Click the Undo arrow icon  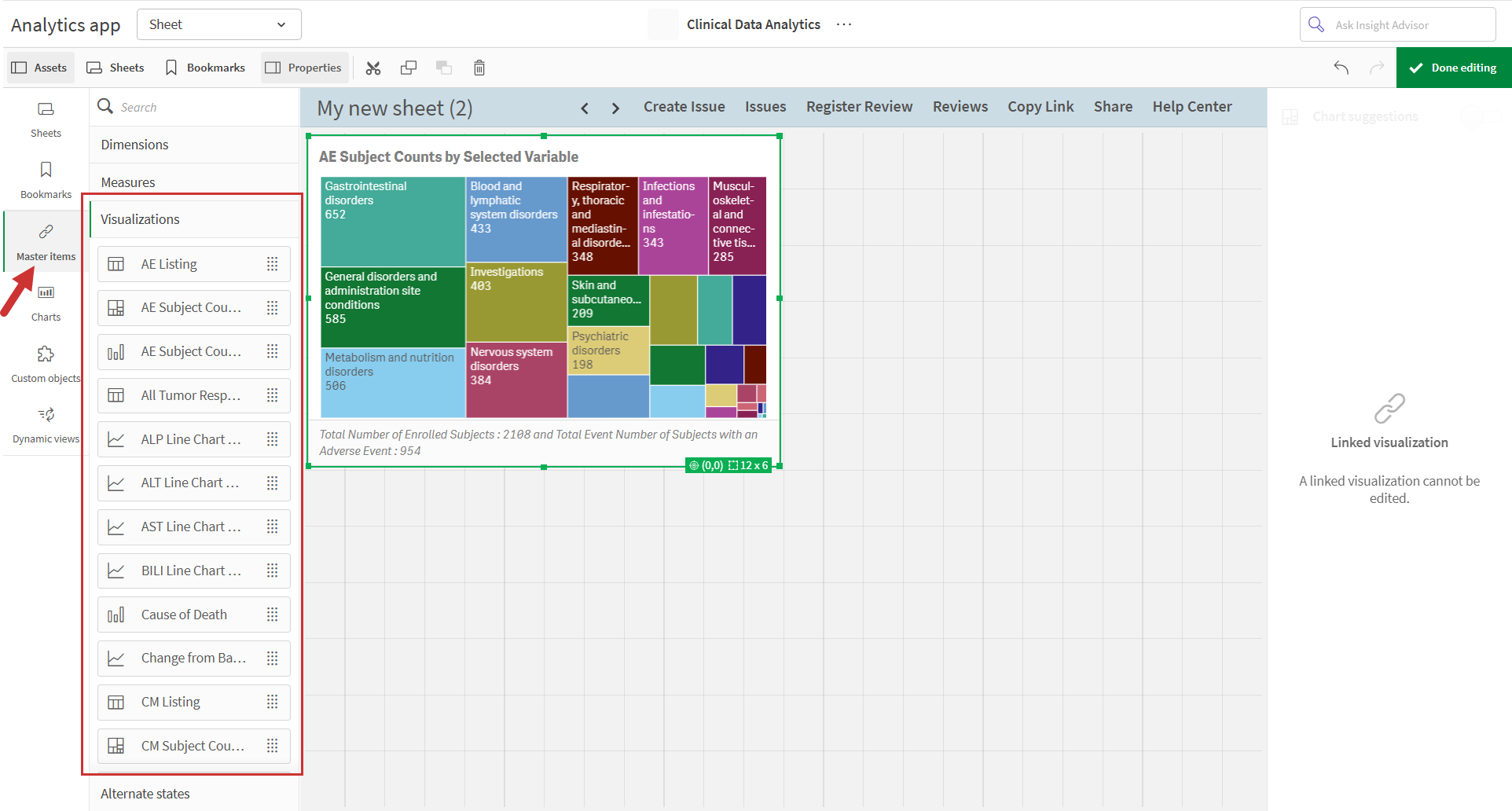point(1341,68)
